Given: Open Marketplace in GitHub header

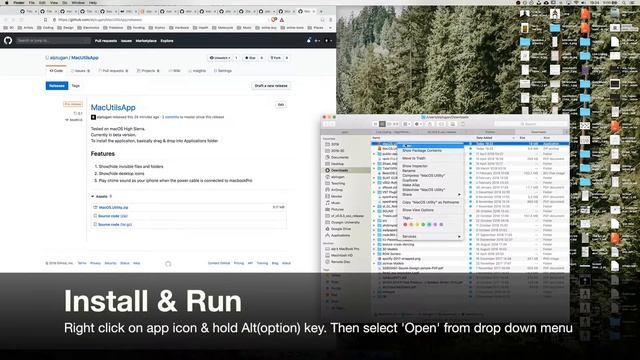Looking at the screenshot, I should 146,41.
